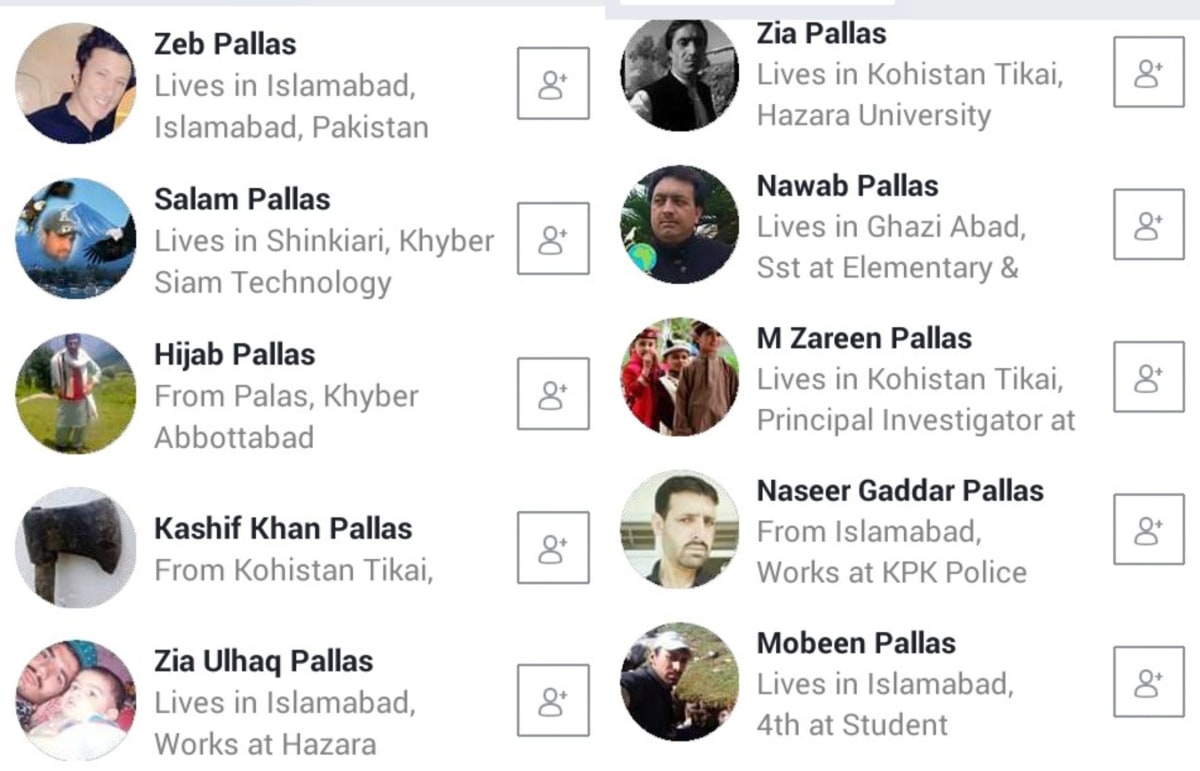Screen dimensions: 1200x771
Task: Send friend request to M Zareen Pallas
Action: (1149, 377)
